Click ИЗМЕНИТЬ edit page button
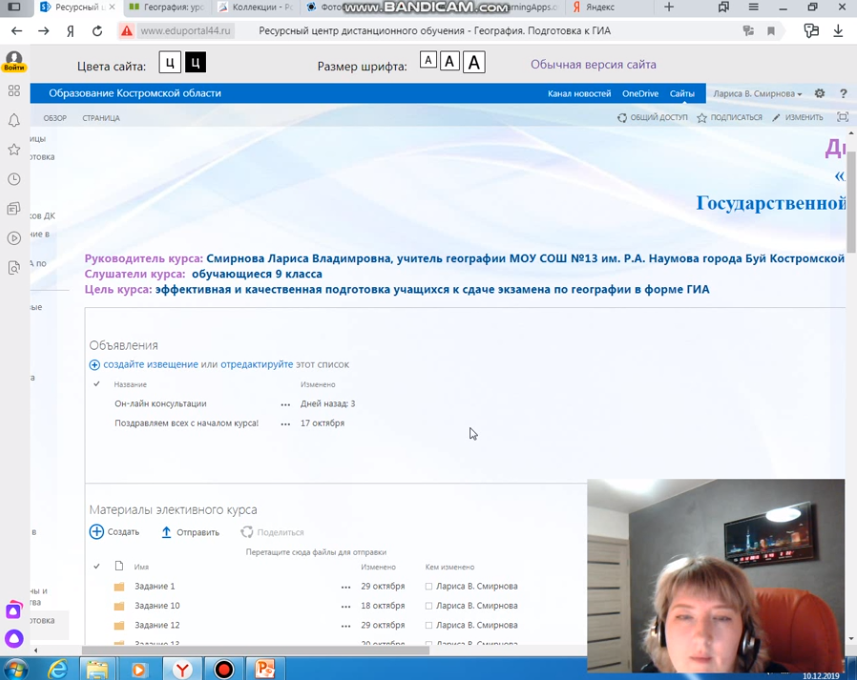This screenshot has width=857, height=680. tap(797, 118)
